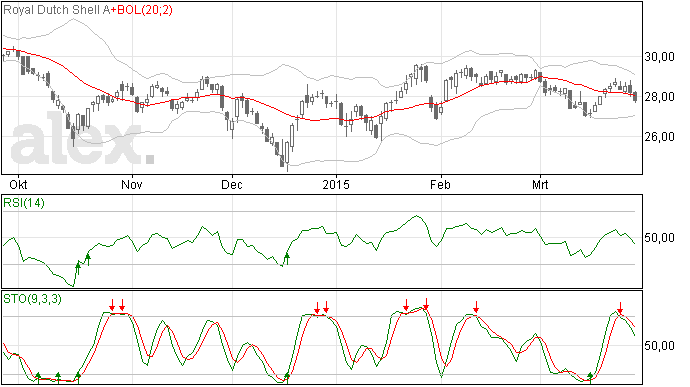Click the 50,00 label on RSI axis
690x387 pixels.
(659, 238)
